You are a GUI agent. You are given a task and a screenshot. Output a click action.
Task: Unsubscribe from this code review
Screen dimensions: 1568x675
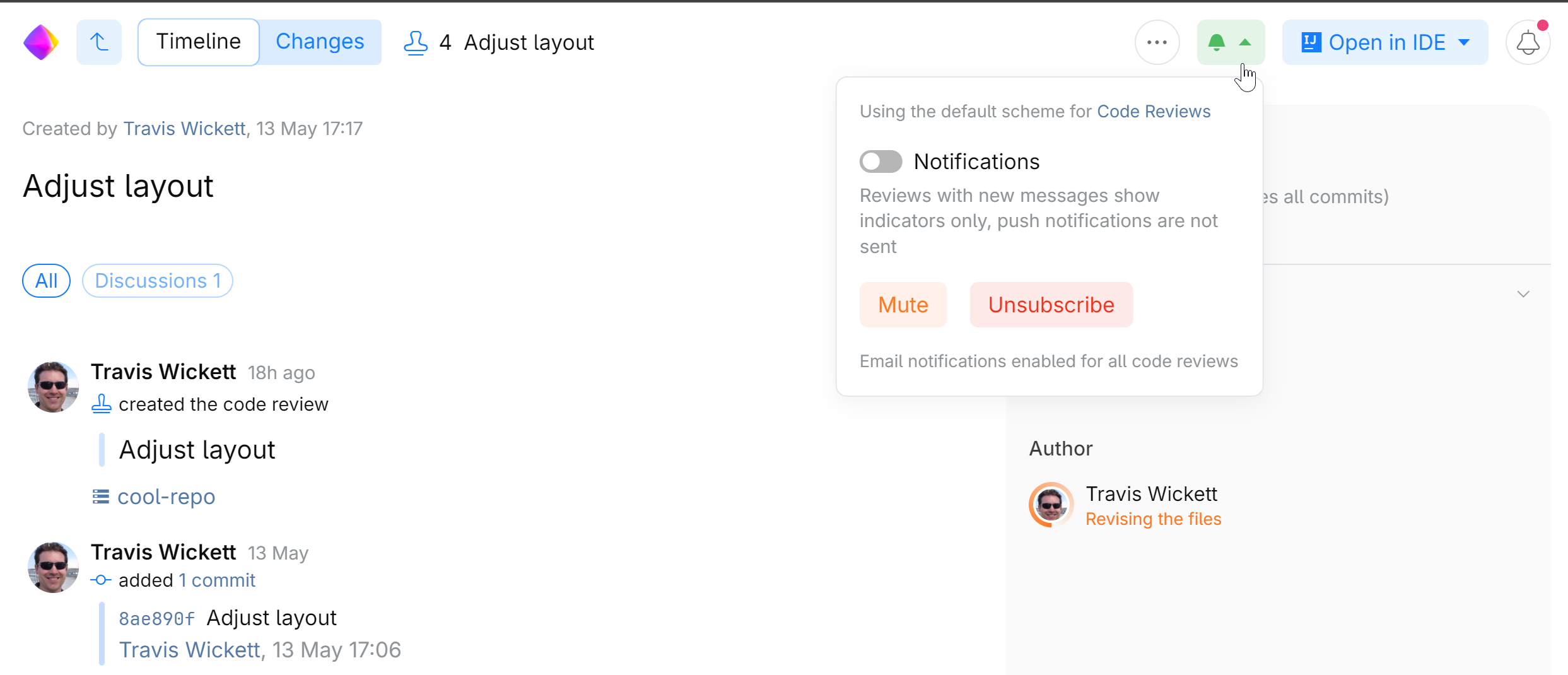(1051, 304)
